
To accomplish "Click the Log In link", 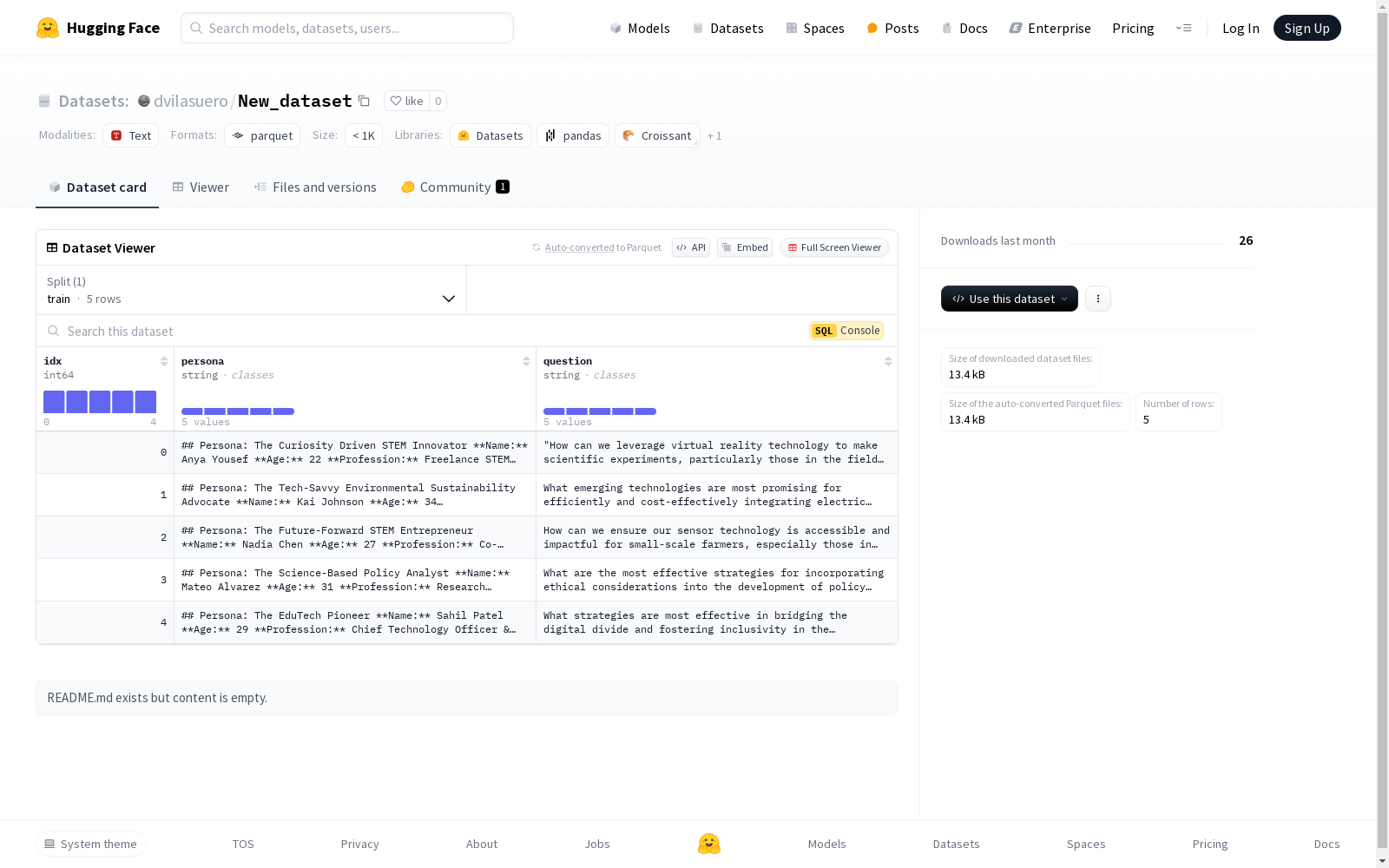I will 1241,28.
